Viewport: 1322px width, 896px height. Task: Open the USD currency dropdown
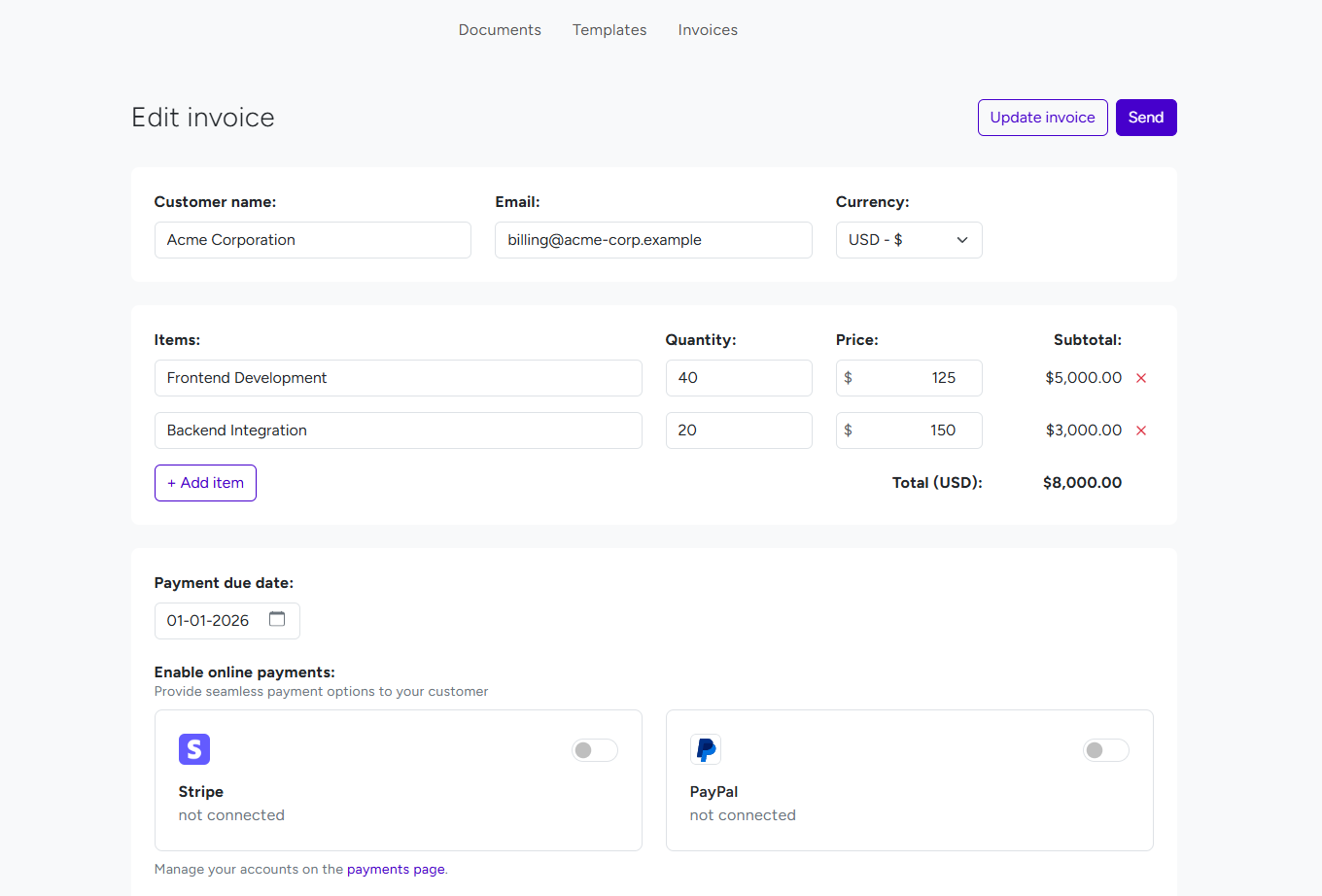[909, 240]
